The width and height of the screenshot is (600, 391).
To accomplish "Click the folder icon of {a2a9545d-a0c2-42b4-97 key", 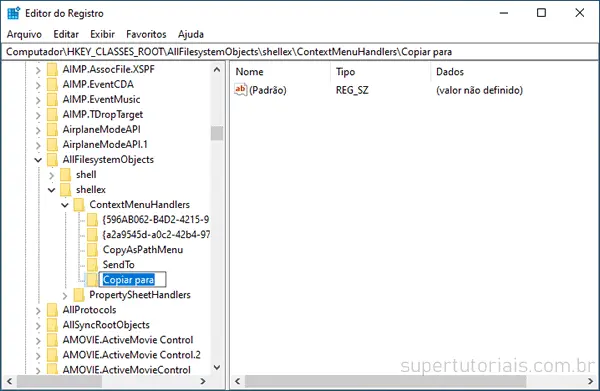I will 92,235.
